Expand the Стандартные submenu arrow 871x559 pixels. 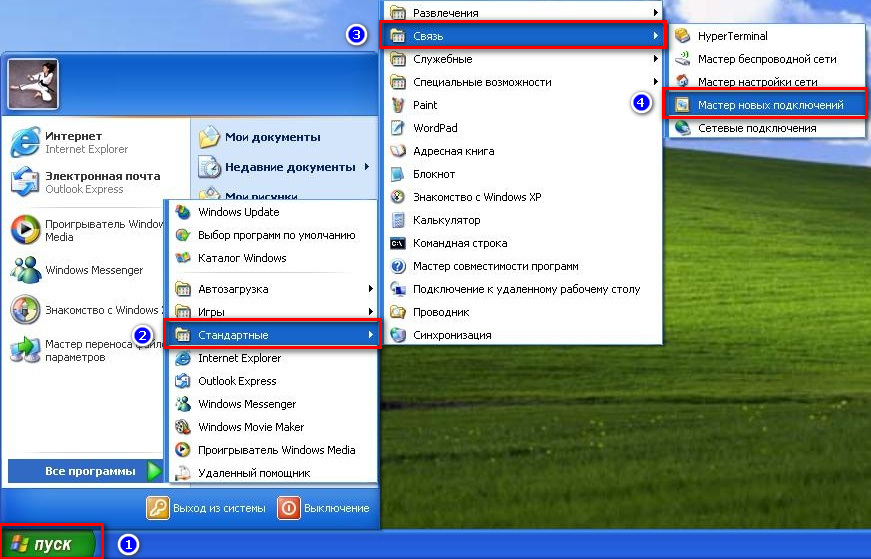[x=370, y=335]
